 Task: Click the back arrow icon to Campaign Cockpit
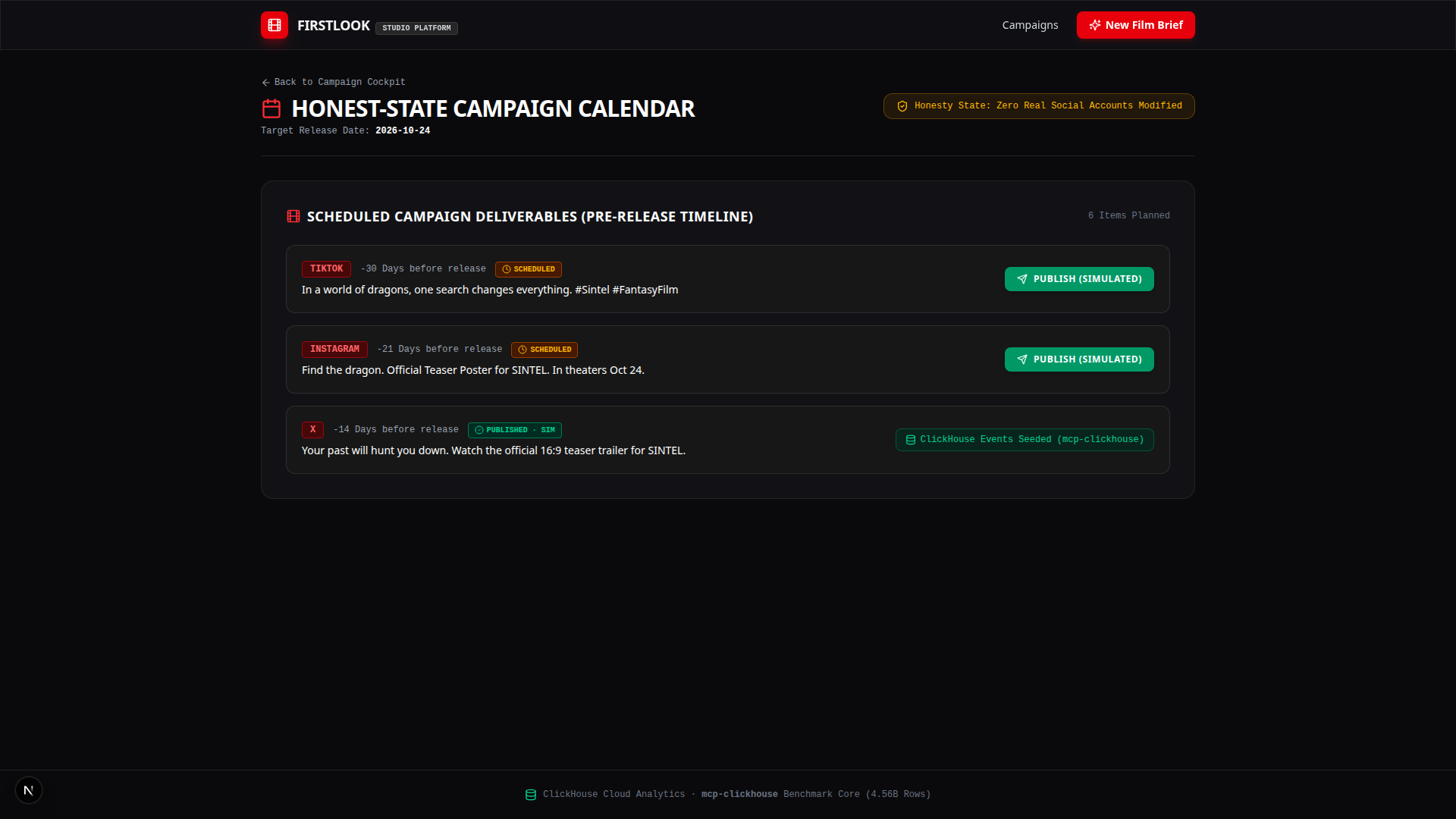coord(265,83)
